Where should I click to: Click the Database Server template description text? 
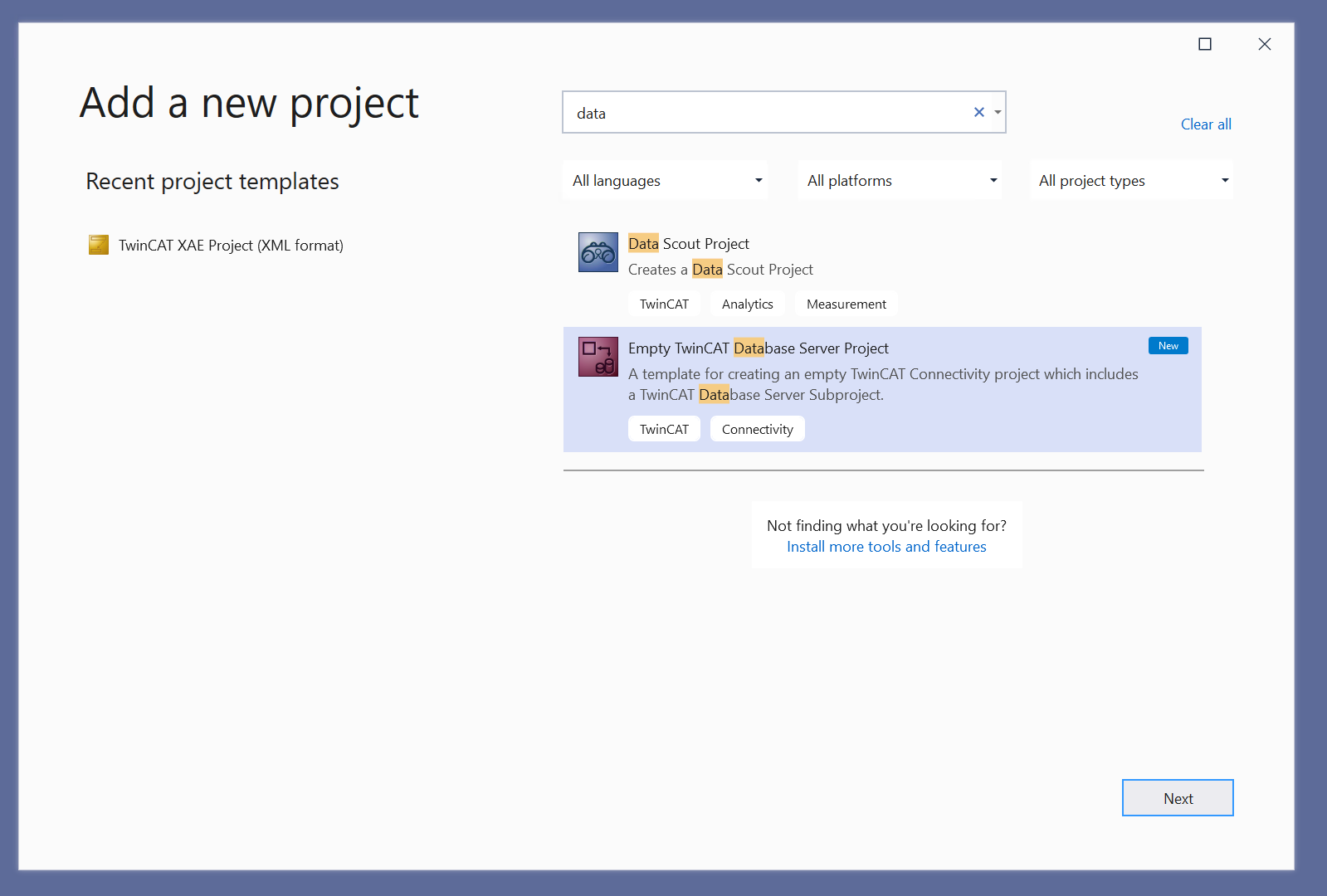pyautogui.click(x=883, y=384)
